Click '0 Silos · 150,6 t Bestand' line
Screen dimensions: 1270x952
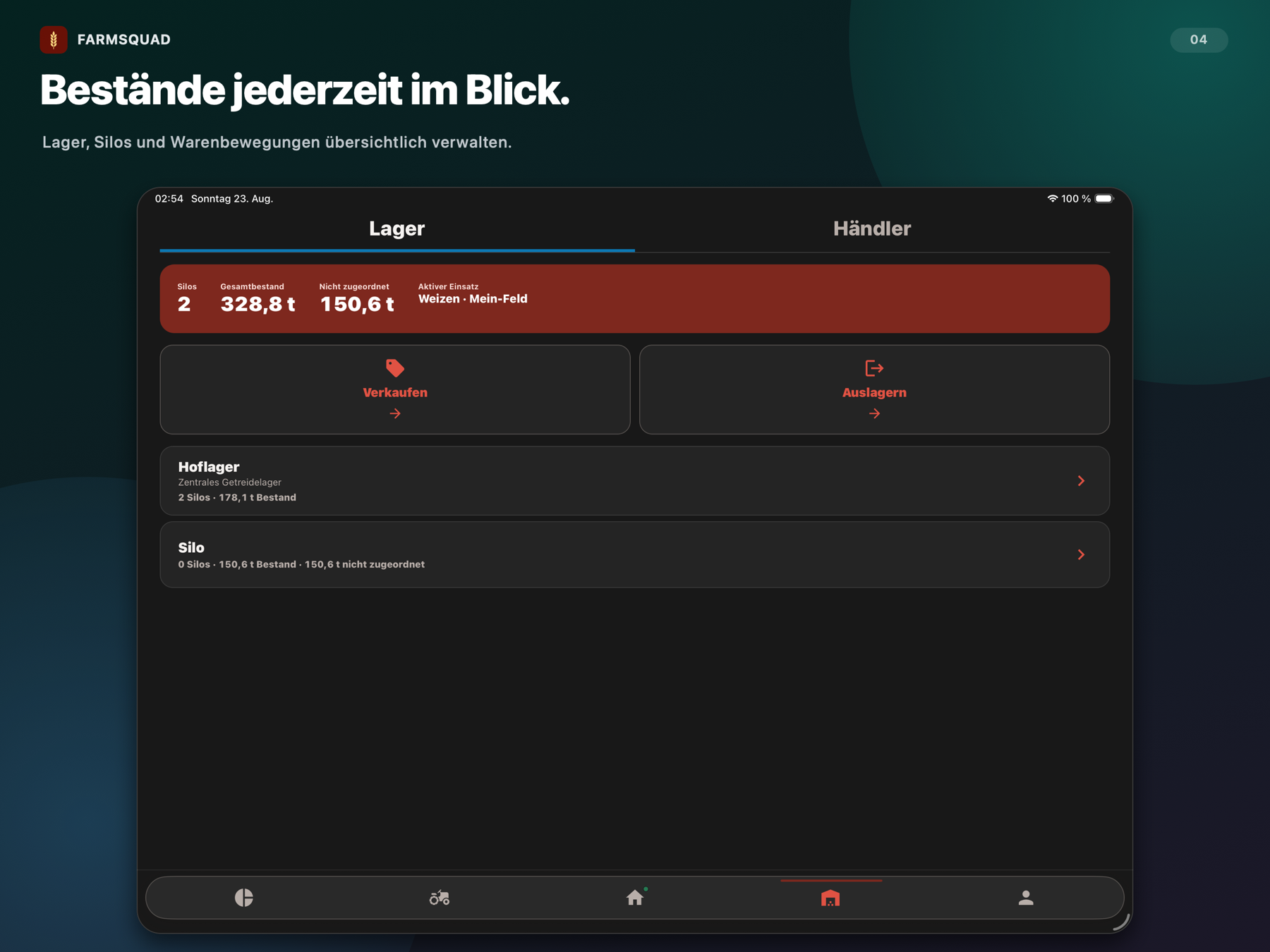point(301,565)
